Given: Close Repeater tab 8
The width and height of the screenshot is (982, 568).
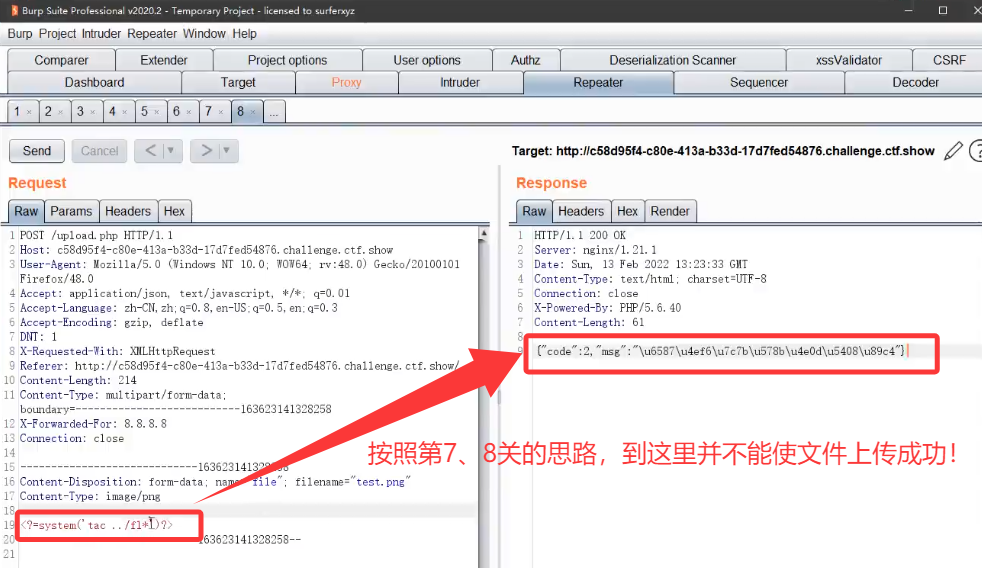Looking at the screenshot, I should 253,112.
